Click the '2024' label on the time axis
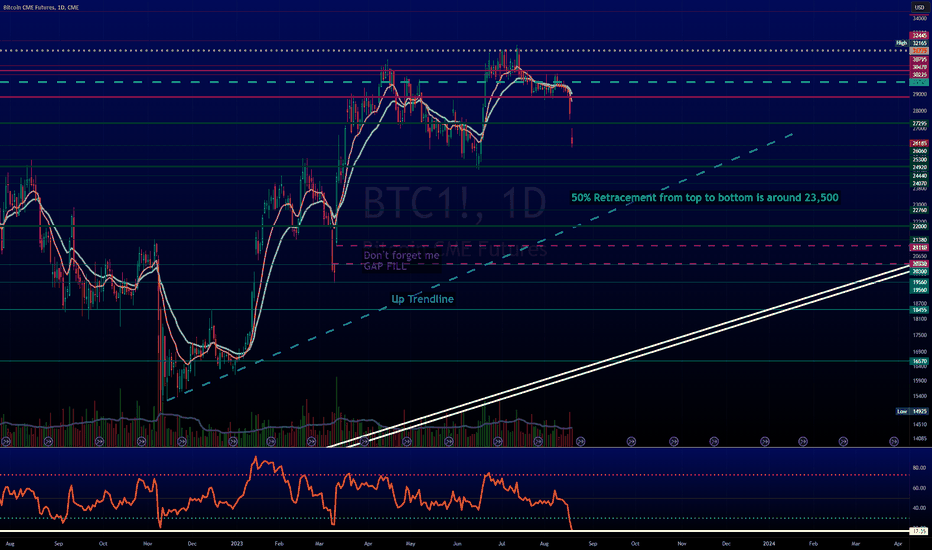Image resolution: width=932 pixels, height=550 pixels. click(x=769, y=543)
